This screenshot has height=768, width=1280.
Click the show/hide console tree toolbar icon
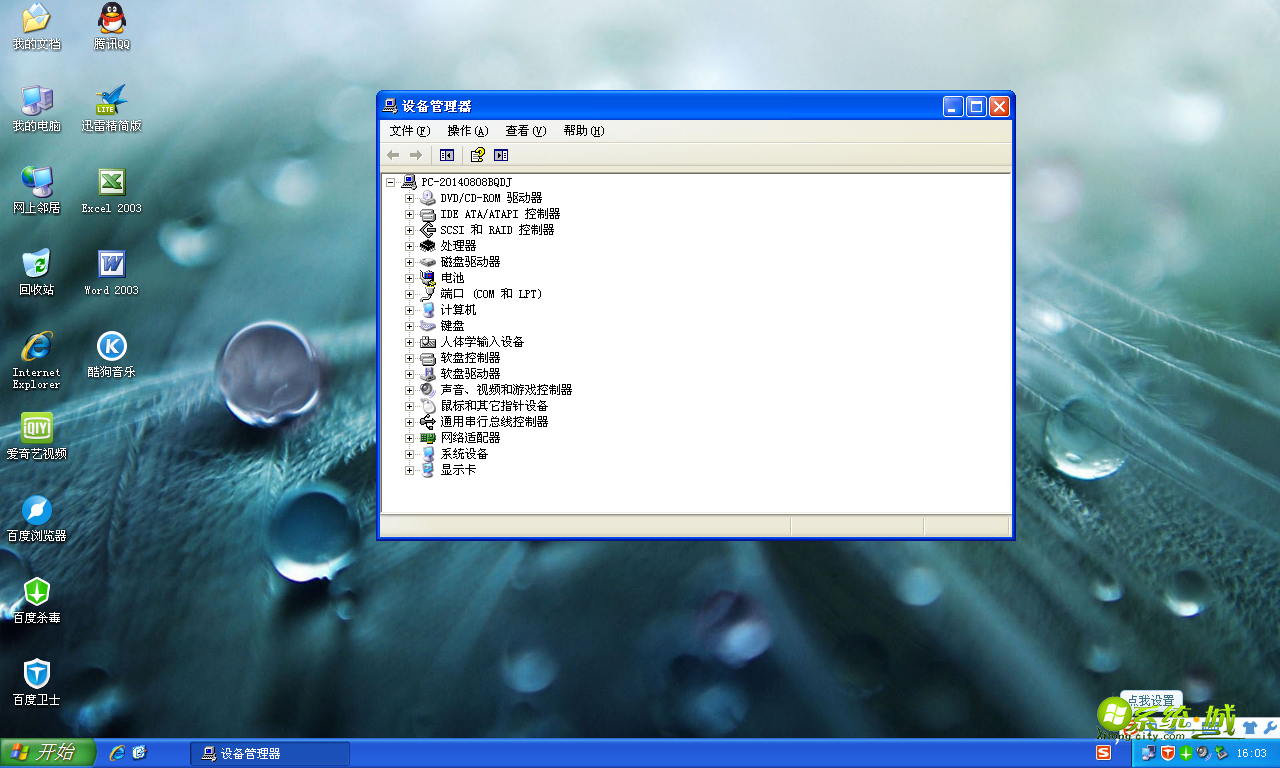click(x=446, y=155)
